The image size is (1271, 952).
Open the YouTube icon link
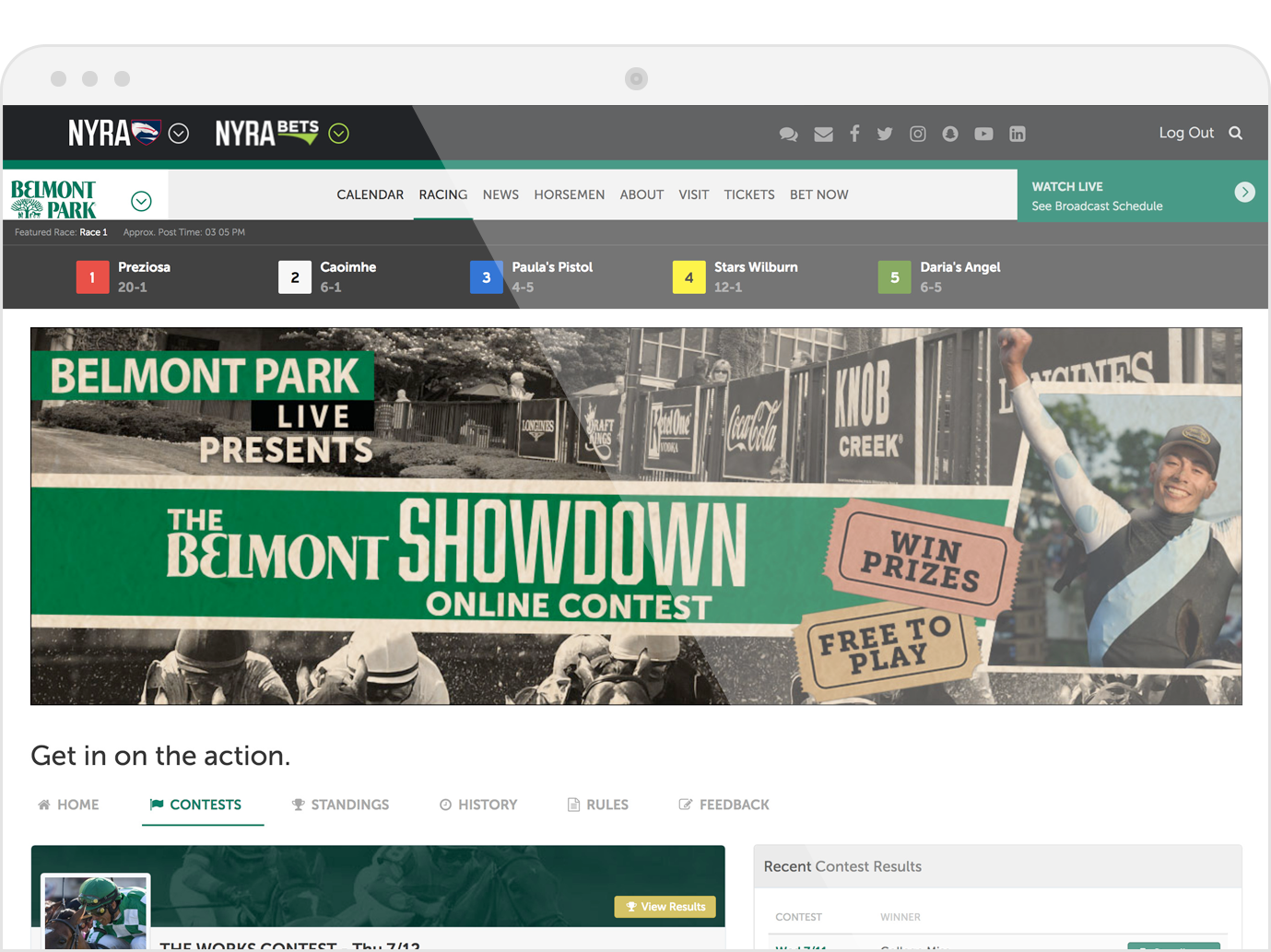[x=984, y=134]
